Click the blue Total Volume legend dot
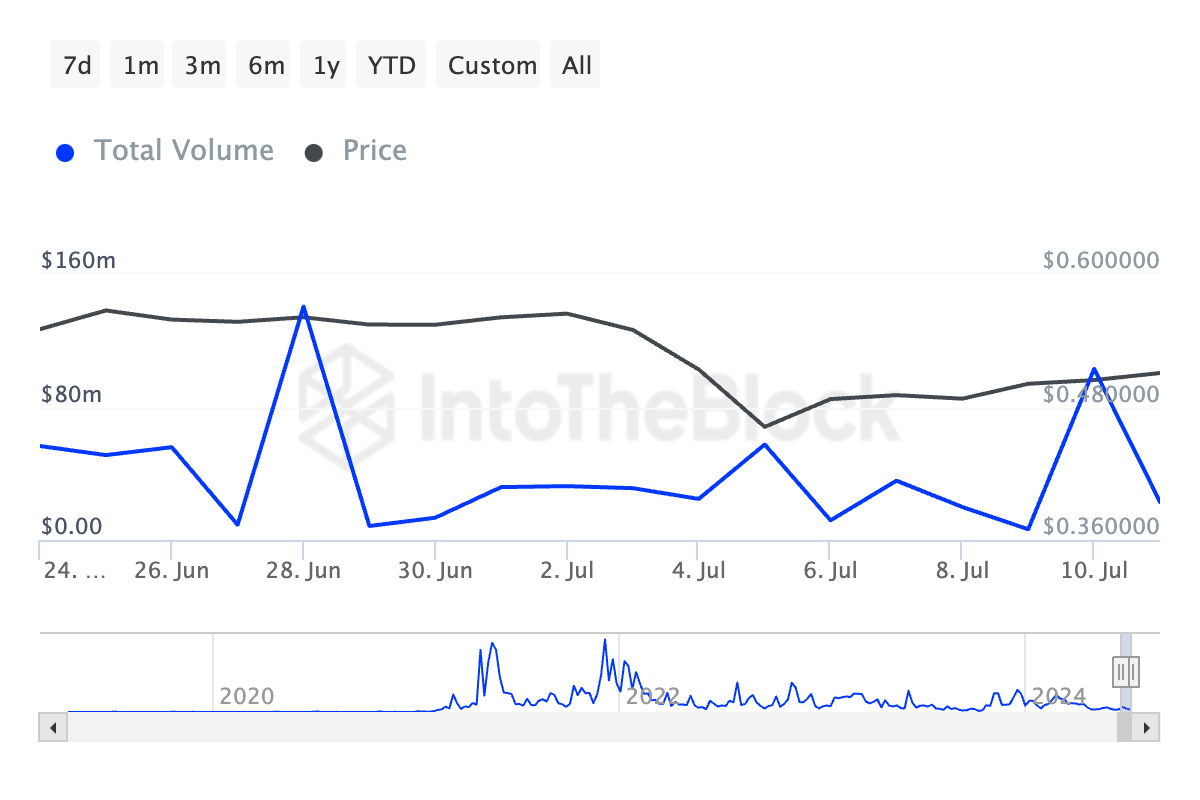 click(65, 153)
